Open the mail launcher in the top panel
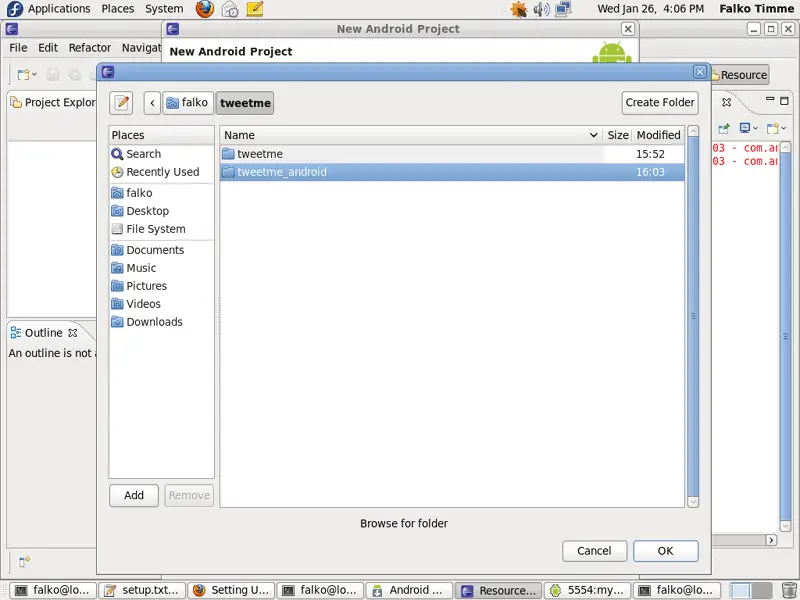Viewport: 800px width, 600px height. tap(230, 9)
